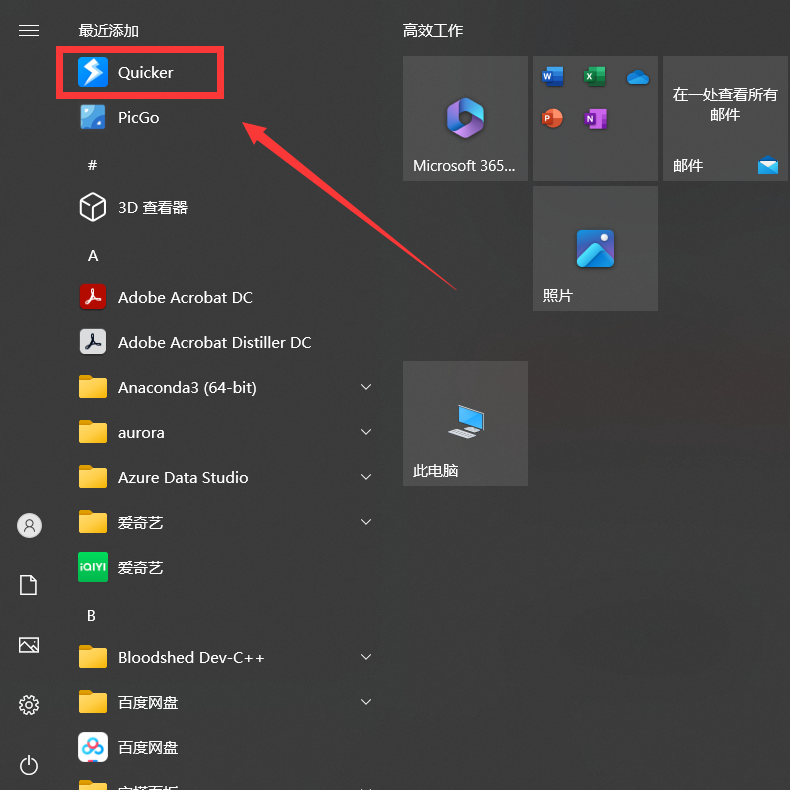Image resolution: width=790 pixels, height=790 pixels.
Task: Expand the aurora folder chevron
Action: pos(366,432)
